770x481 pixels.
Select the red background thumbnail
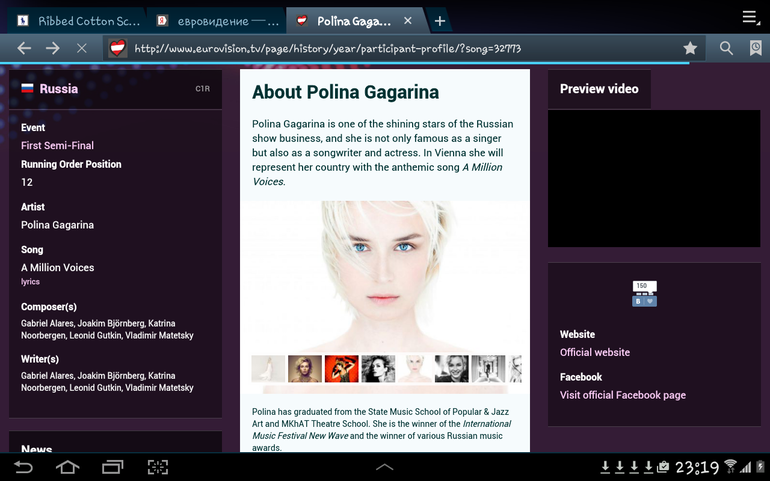click(341, 369)
